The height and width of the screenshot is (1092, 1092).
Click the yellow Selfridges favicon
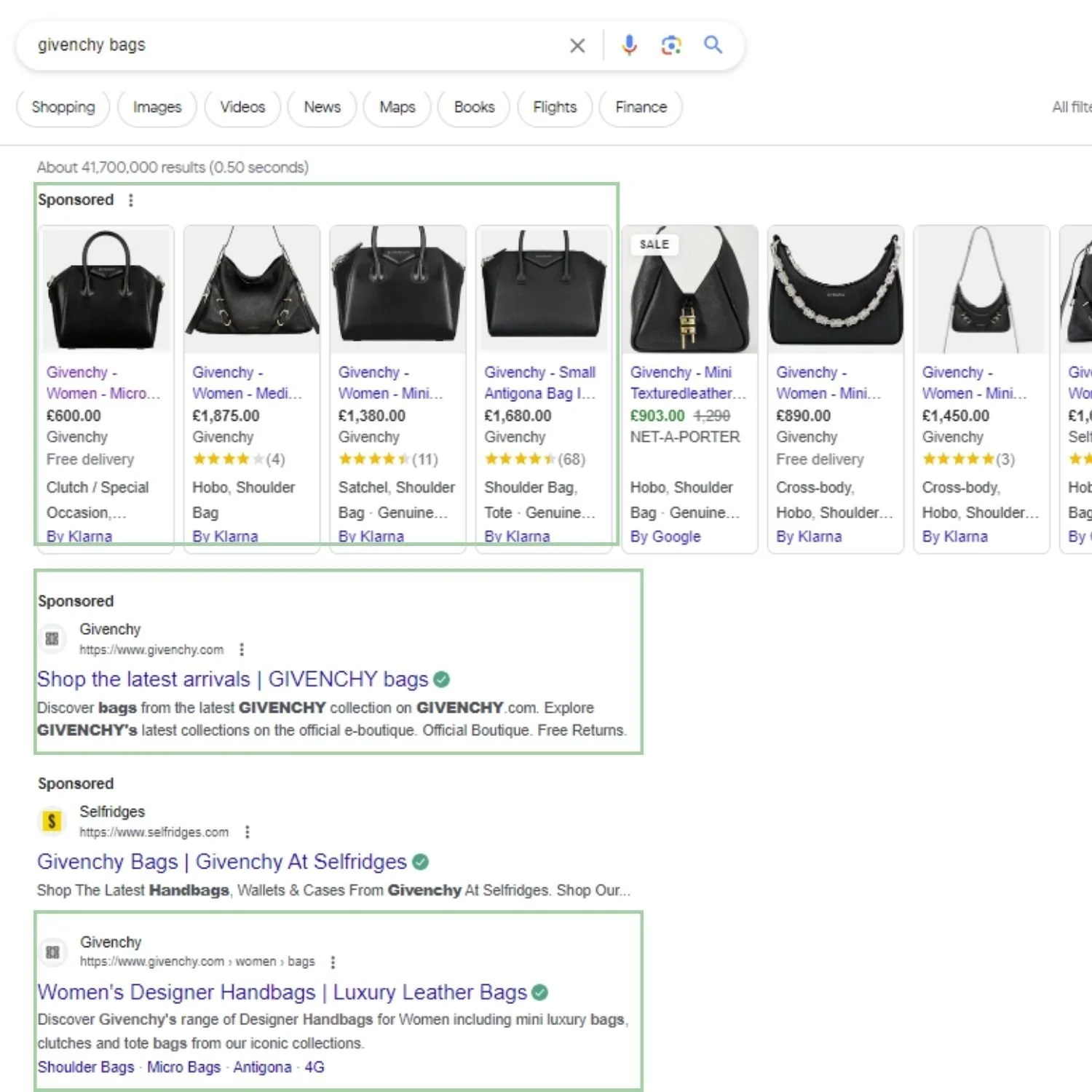click(x=52, y=821)
